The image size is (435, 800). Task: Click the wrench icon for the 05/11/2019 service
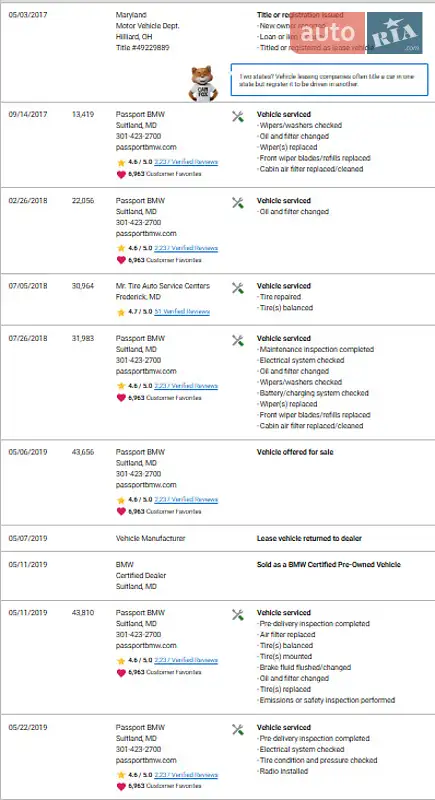click(x=238, y=615)
